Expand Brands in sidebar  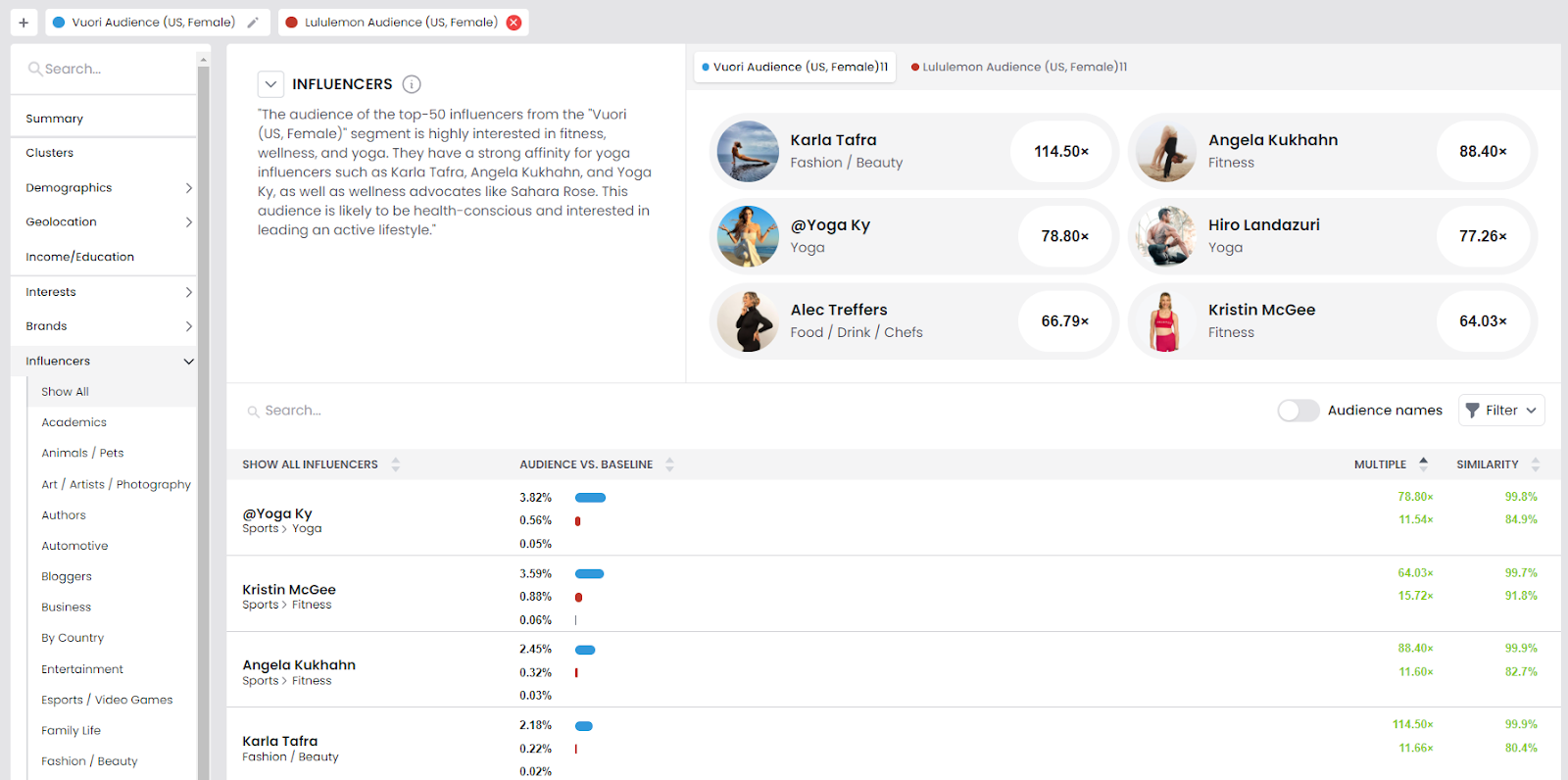tap(189, 326)
